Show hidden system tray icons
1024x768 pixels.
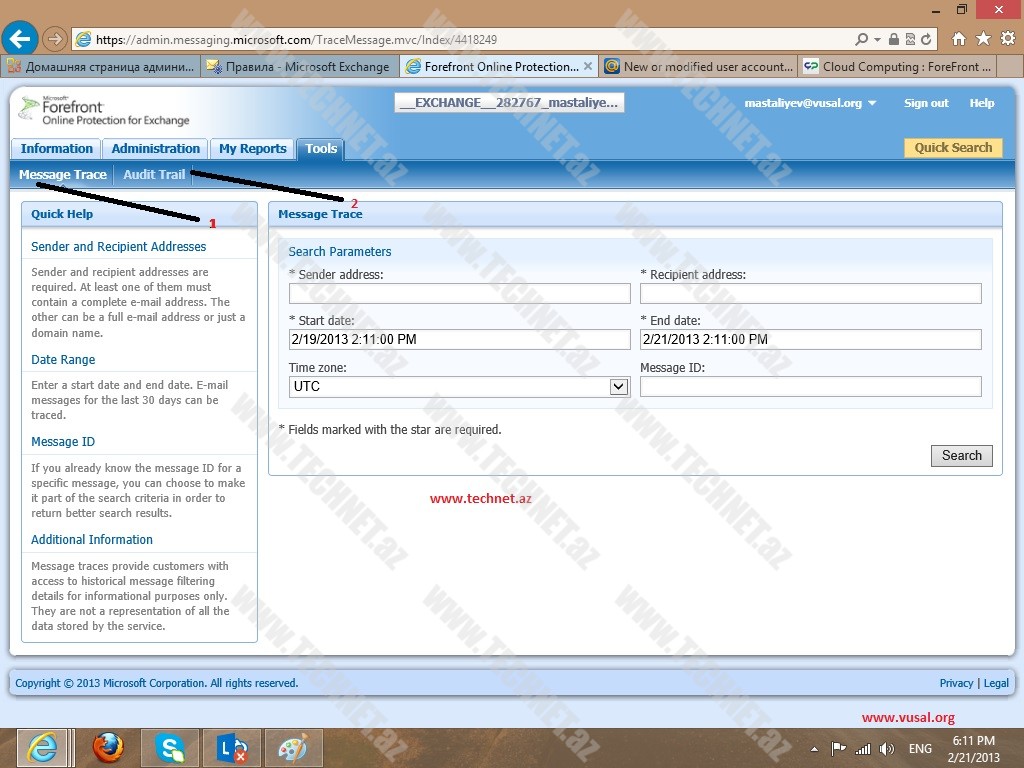pyautogui.click(x=815, y=749)
